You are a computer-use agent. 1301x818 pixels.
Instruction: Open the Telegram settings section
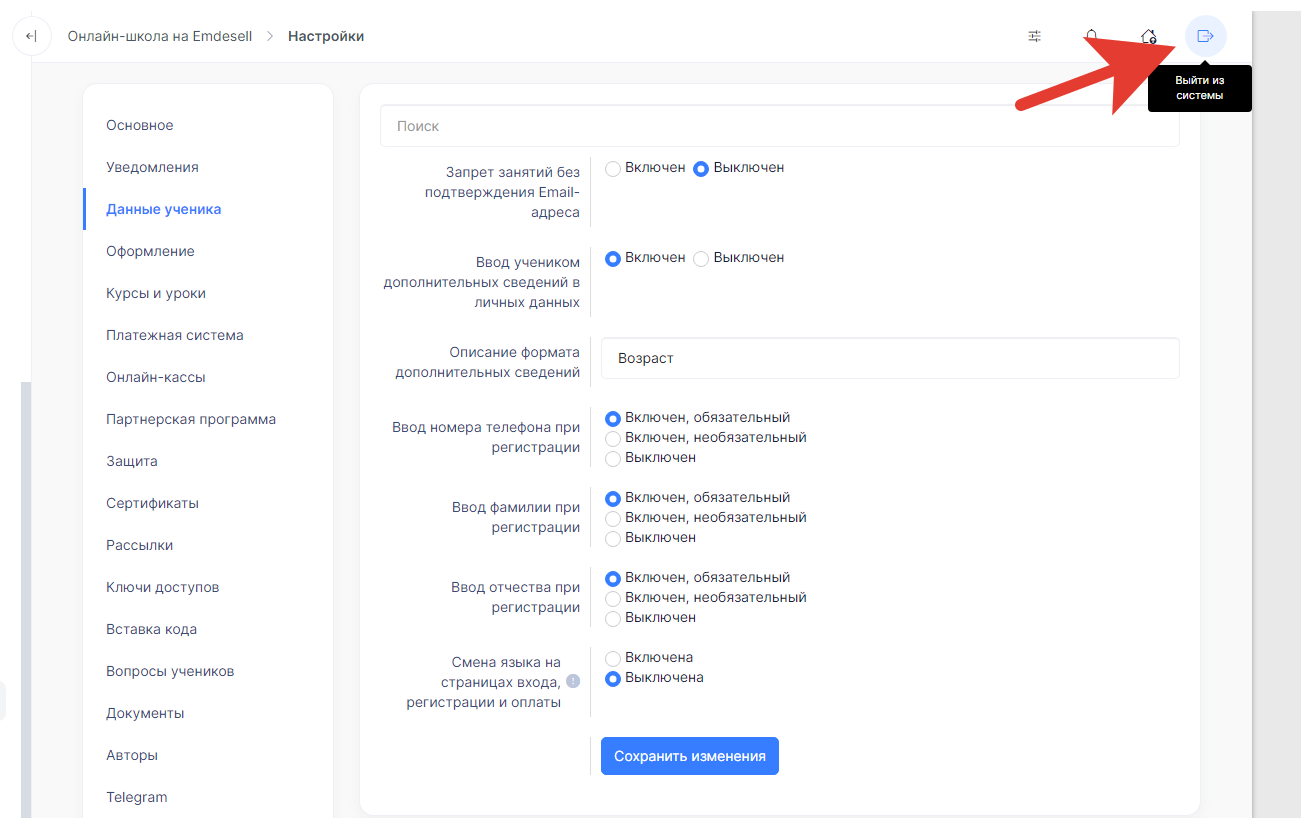point(137,797)
